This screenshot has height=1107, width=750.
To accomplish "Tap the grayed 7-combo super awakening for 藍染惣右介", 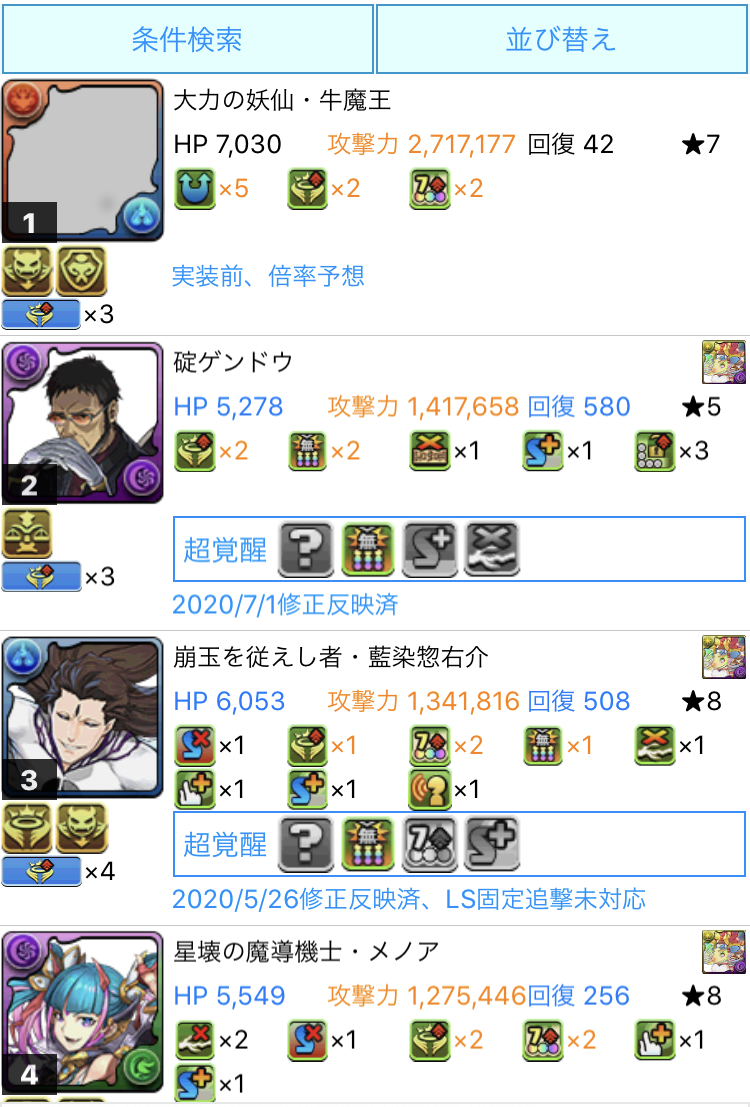I will click(x=430, y=844).
